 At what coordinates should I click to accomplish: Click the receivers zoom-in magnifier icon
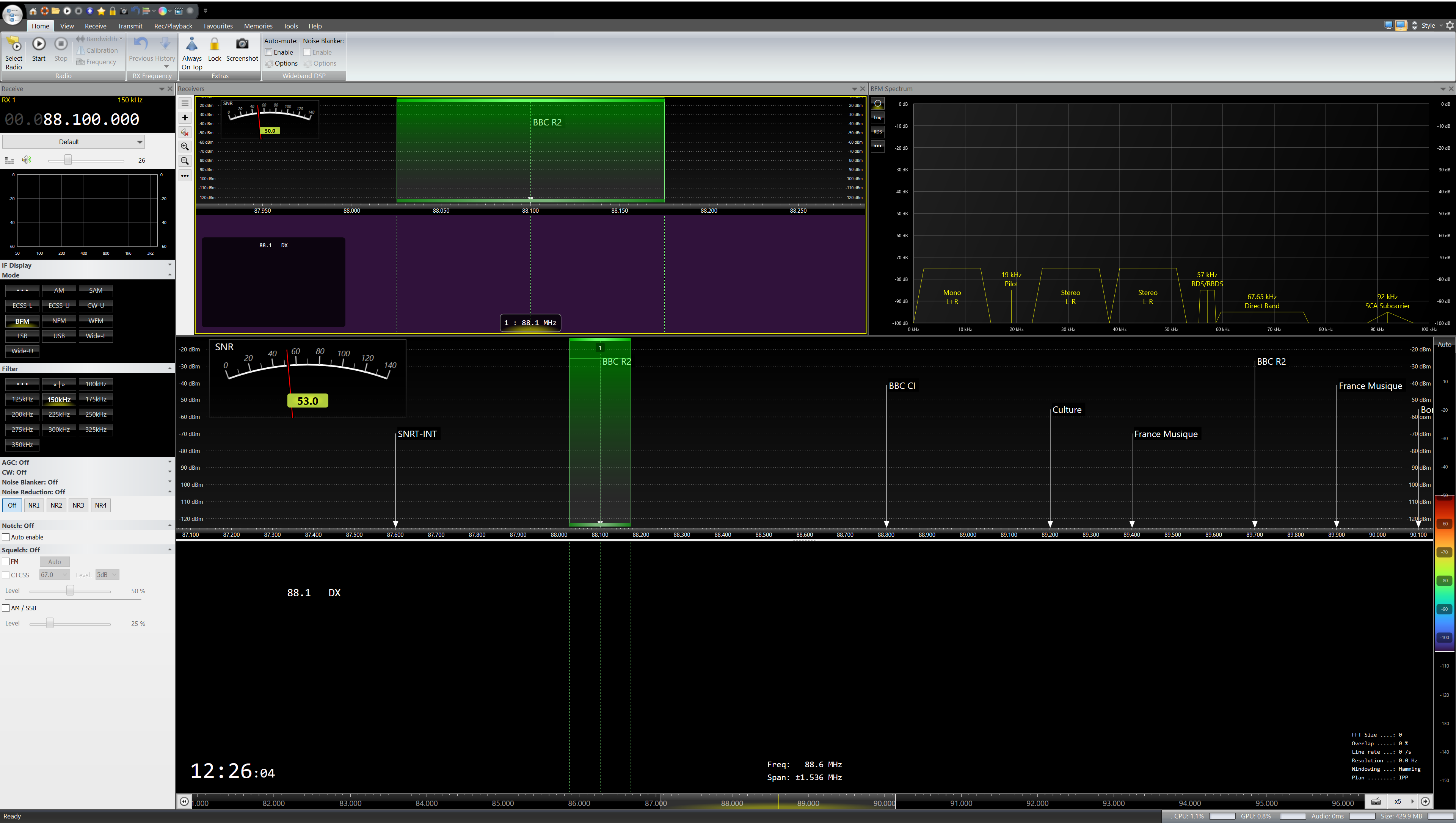click(x=185, y=146)
